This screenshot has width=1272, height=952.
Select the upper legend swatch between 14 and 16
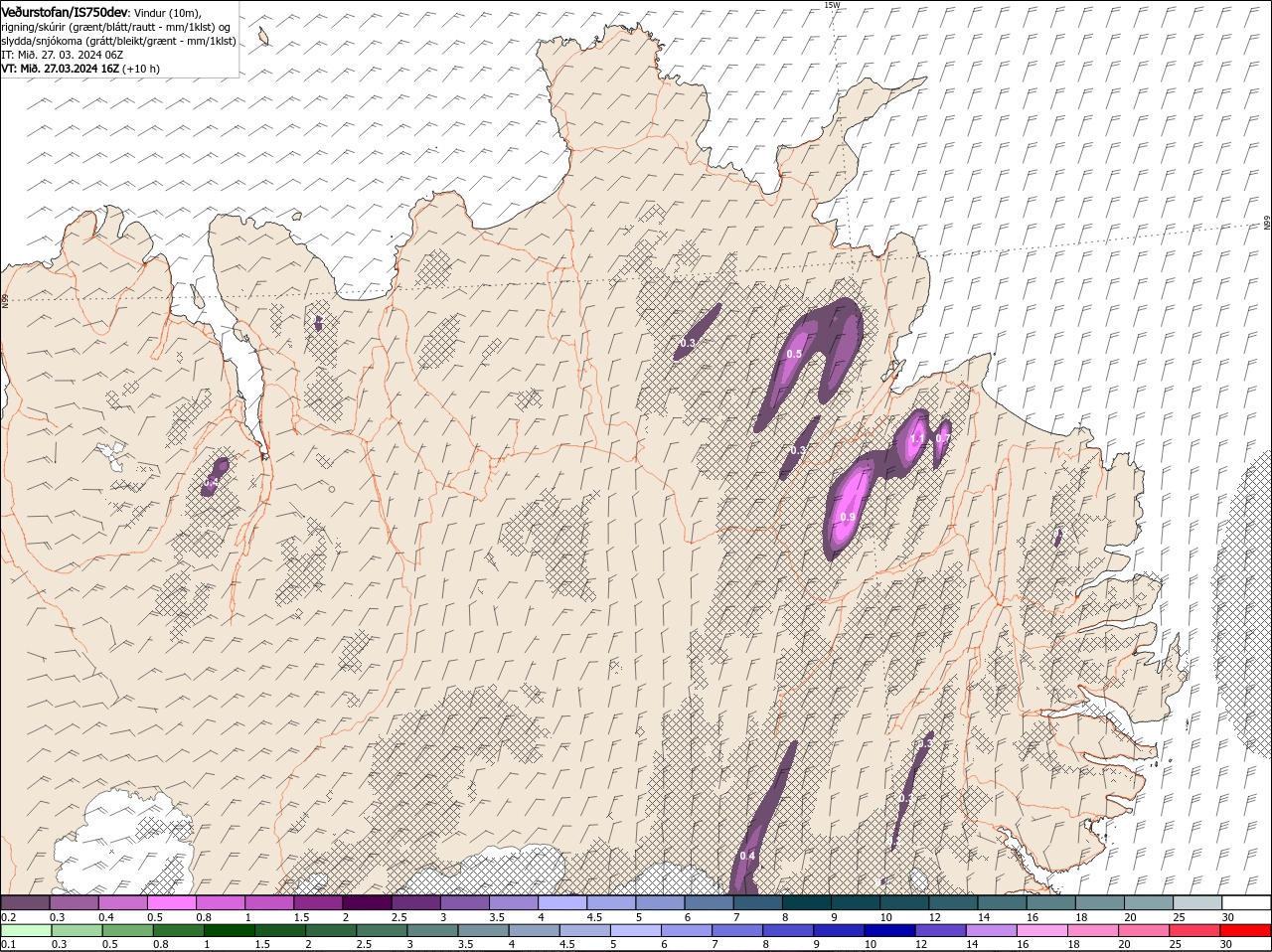coord(1001,902)
